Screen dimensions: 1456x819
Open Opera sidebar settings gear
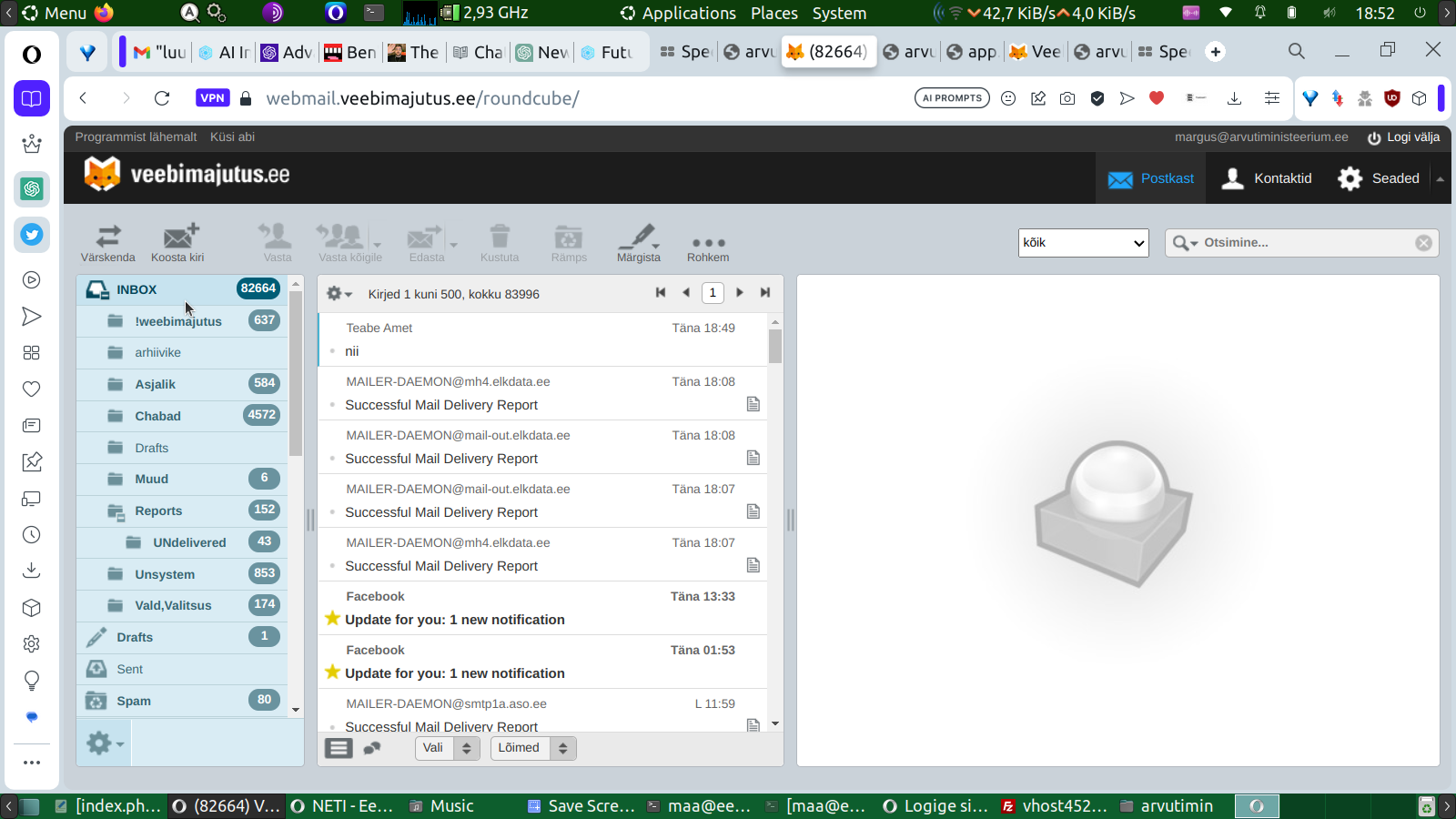click(32, 644)
